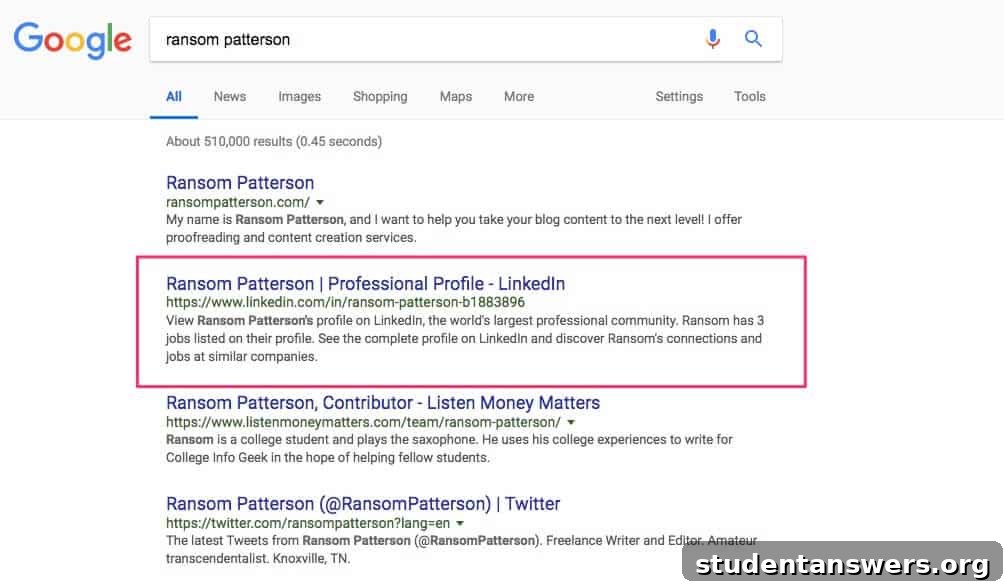Open Ransom Patterson Professional Profile LinkedIn result

pos(366,284)
